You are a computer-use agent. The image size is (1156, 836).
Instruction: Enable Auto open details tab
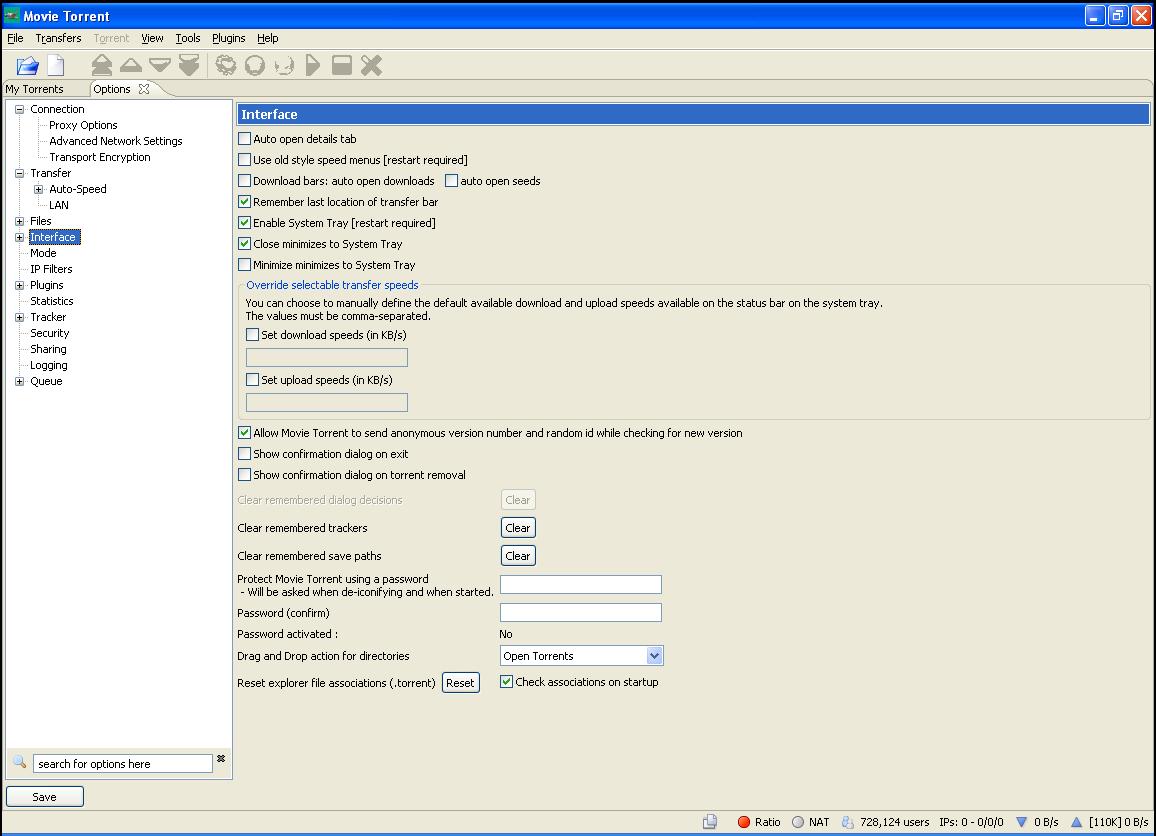point(245,139)
